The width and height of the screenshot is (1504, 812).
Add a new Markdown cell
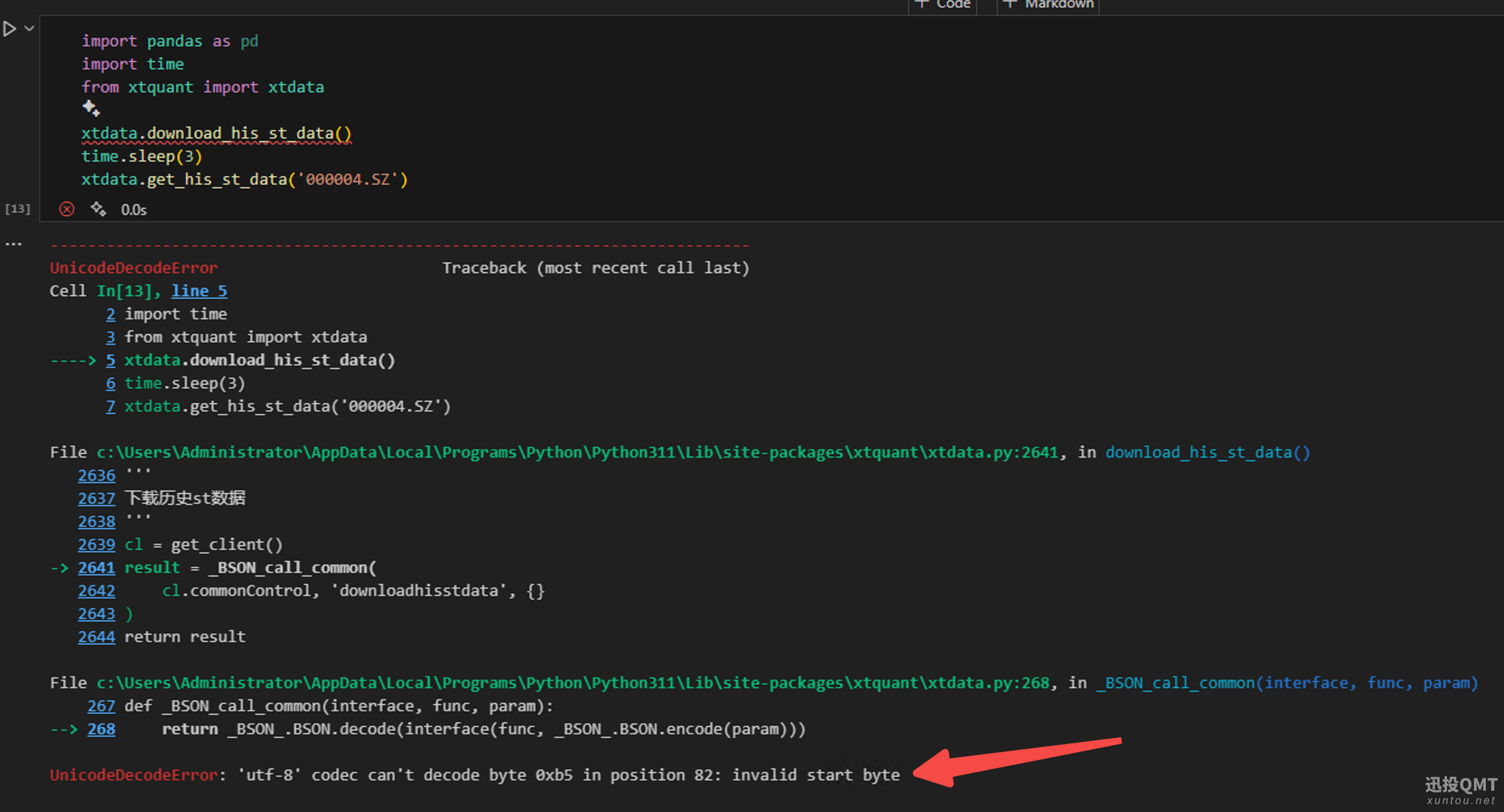pos(1049,5)
